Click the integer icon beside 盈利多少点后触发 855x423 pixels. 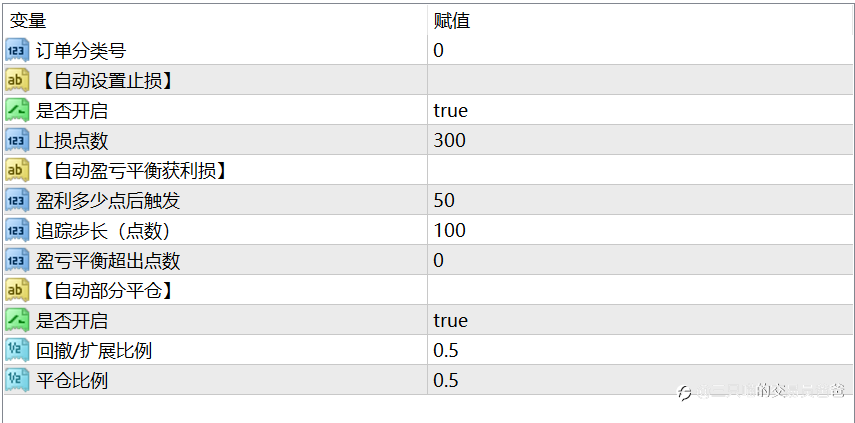(x=17, y=201)
